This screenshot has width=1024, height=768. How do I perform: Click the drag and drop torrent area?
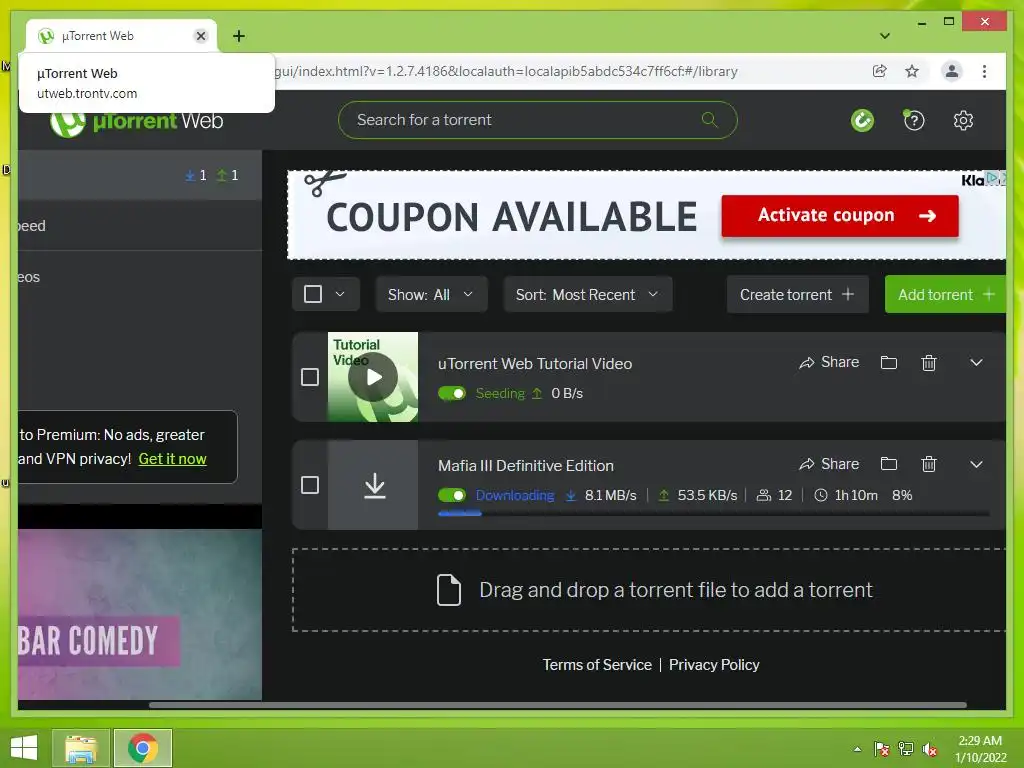pos(648,590)
